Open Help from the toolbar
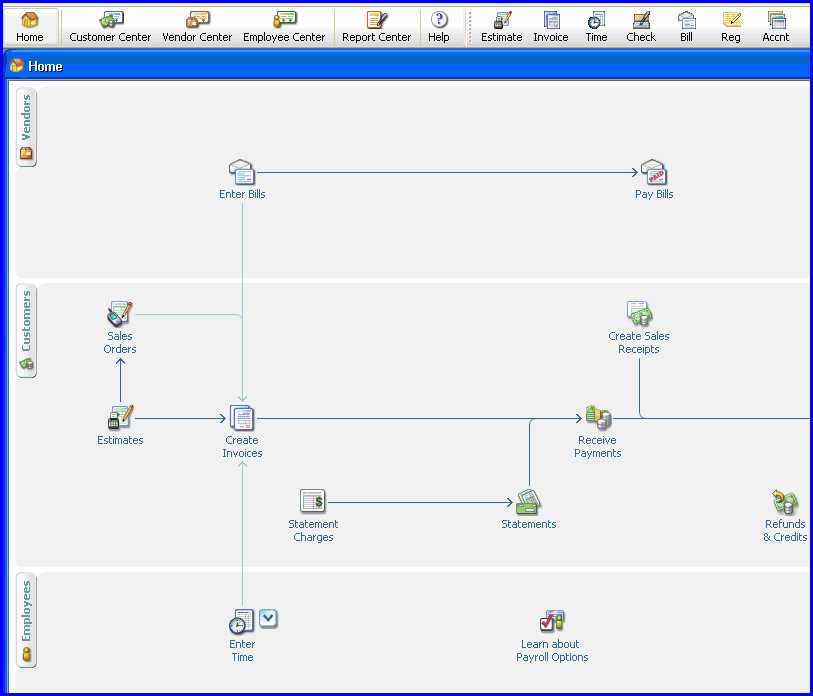This screenshot has height=696, width=813. coord(439,27)
